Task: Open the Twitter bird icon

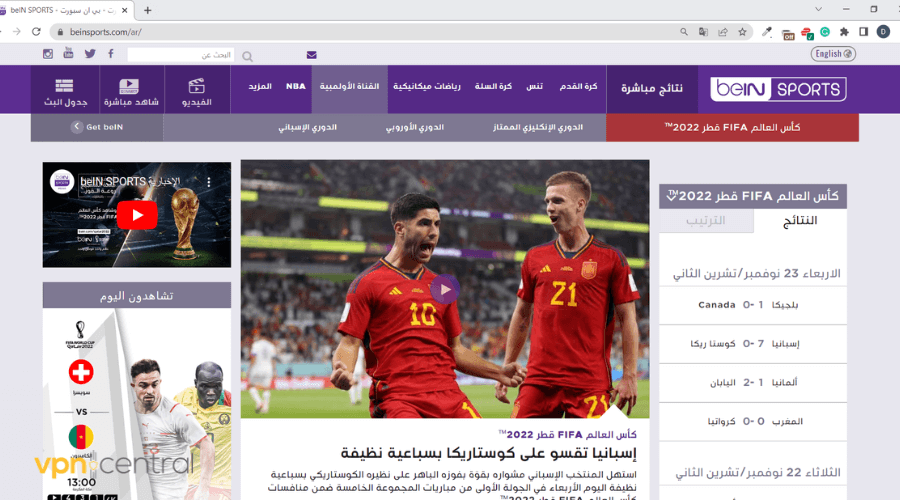Action: click(x=90, y=53)
